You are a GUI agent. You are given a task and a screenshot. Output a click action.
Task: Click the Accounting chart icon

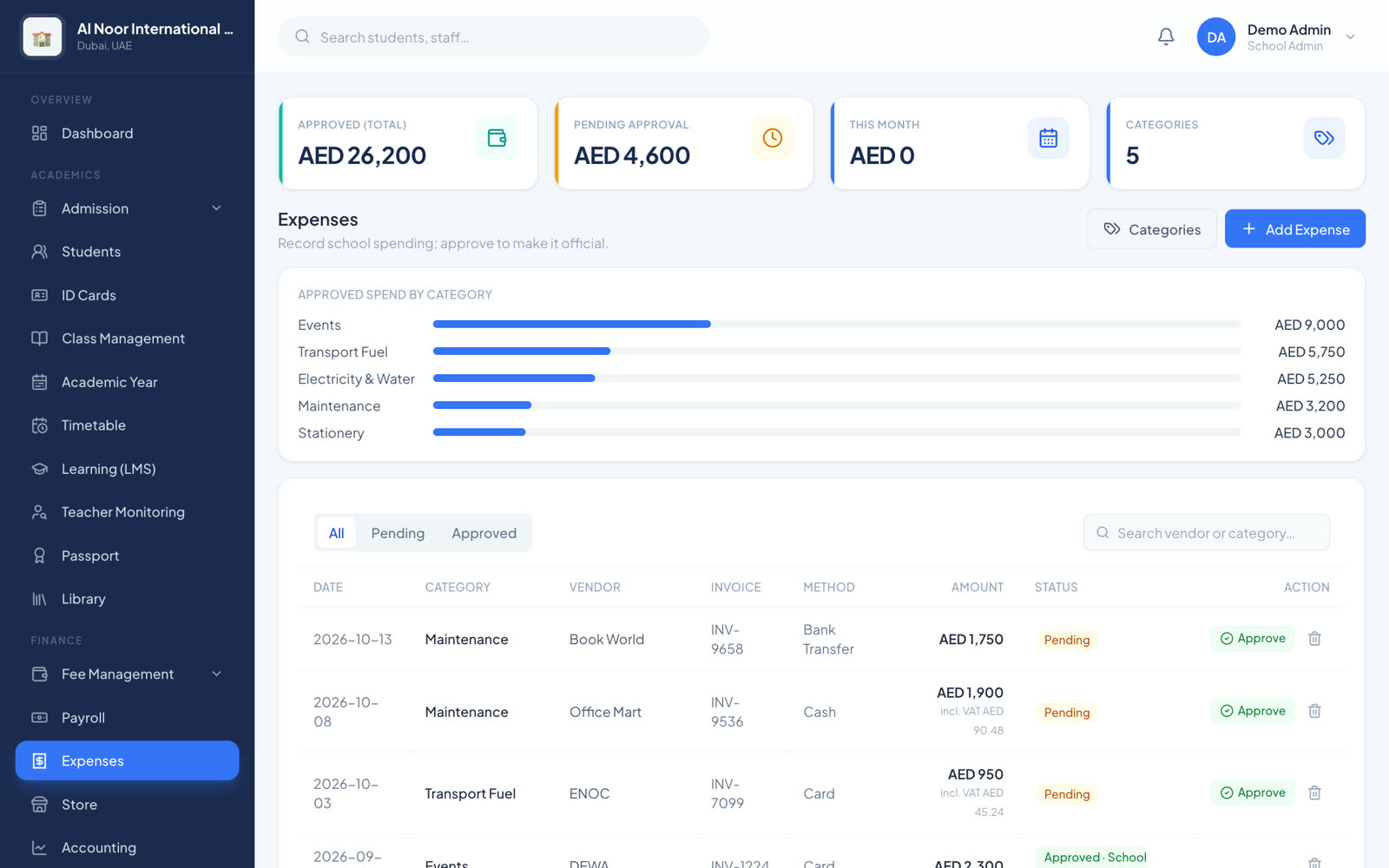coord(40,848)
